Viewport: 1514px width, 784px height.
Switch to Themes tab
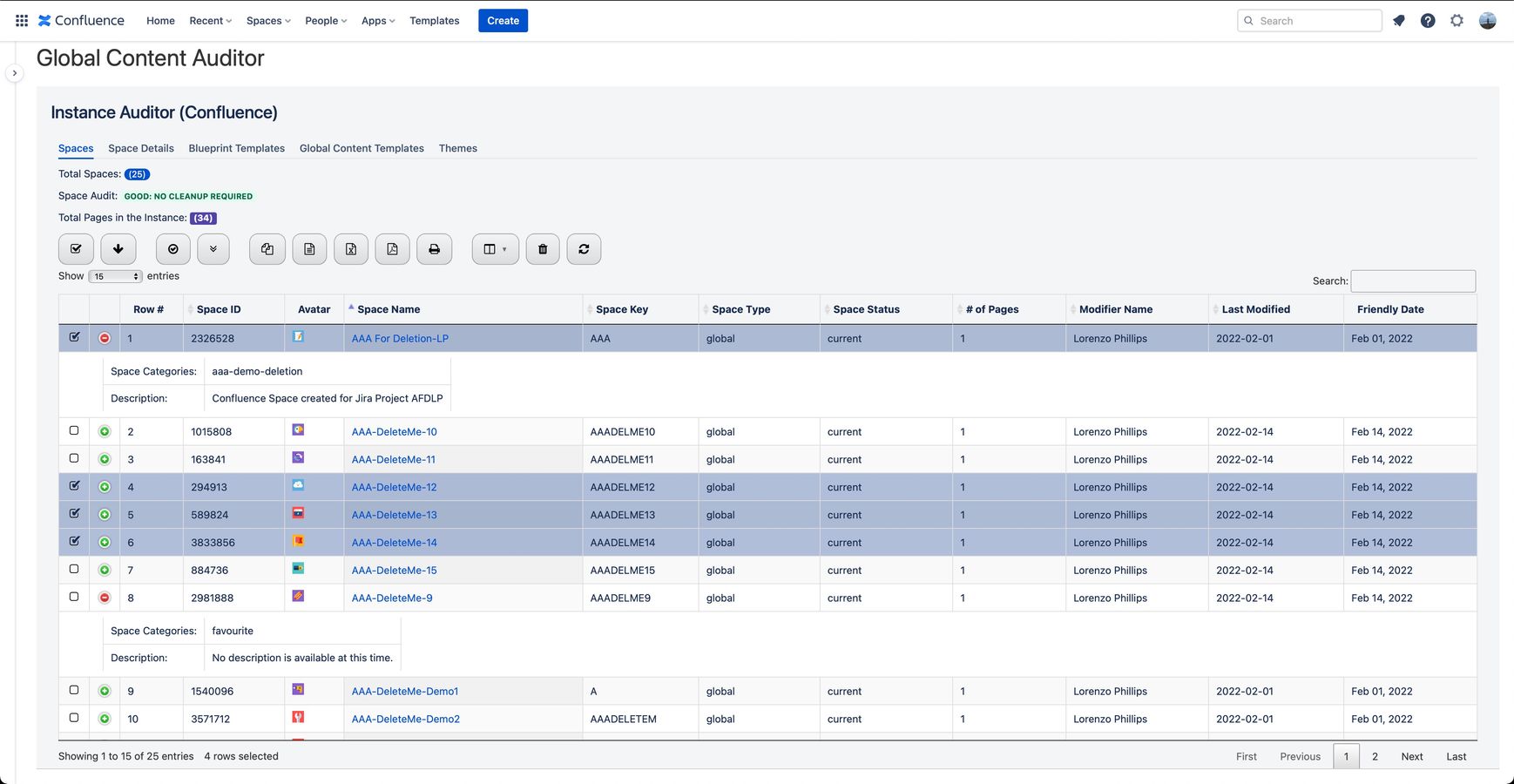pos(458,148)
